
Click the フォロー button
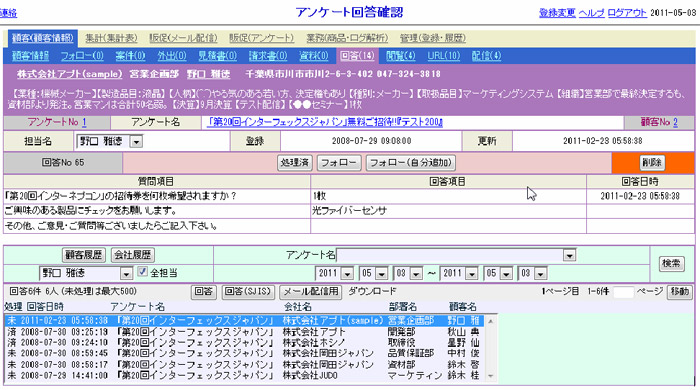[x=339, y=162]
